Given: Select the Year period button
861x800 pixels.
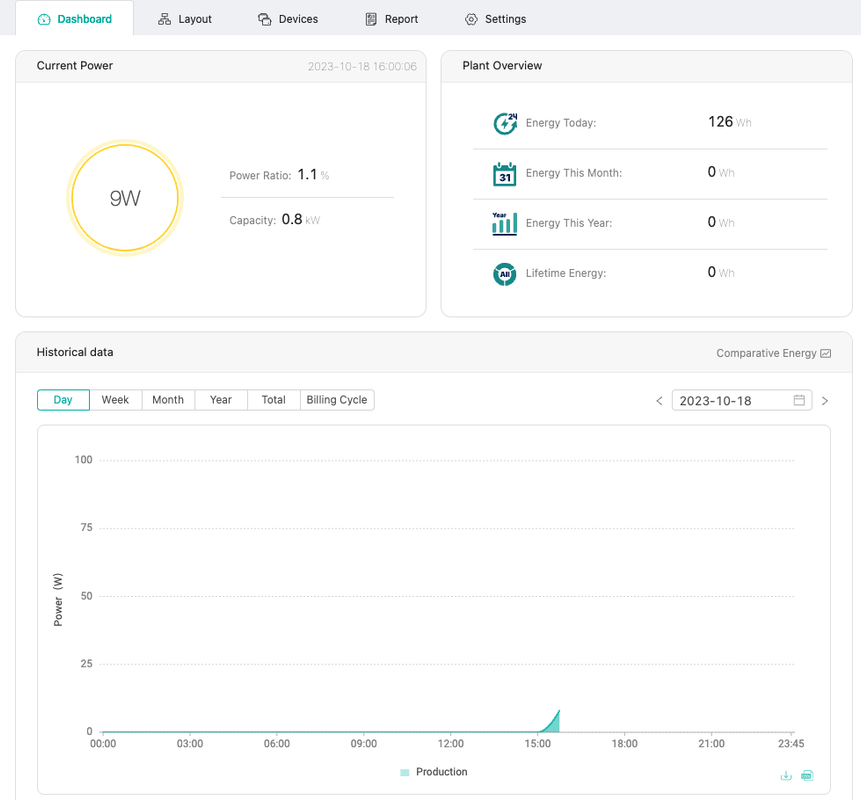Looking at the screenshot, I should tap(221, 400).
